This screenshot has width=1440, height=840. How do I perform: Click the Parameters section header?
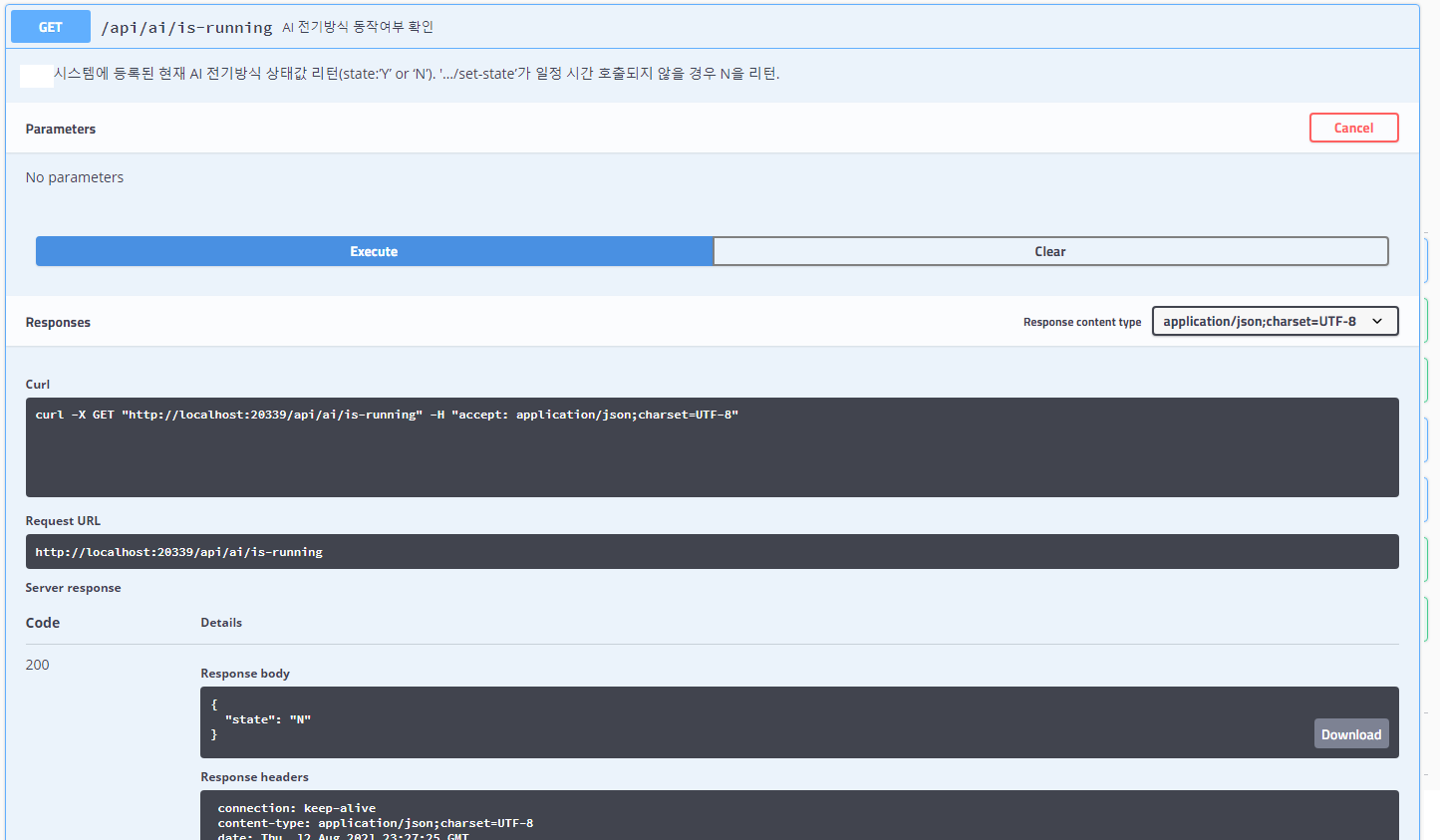[60, 129]
